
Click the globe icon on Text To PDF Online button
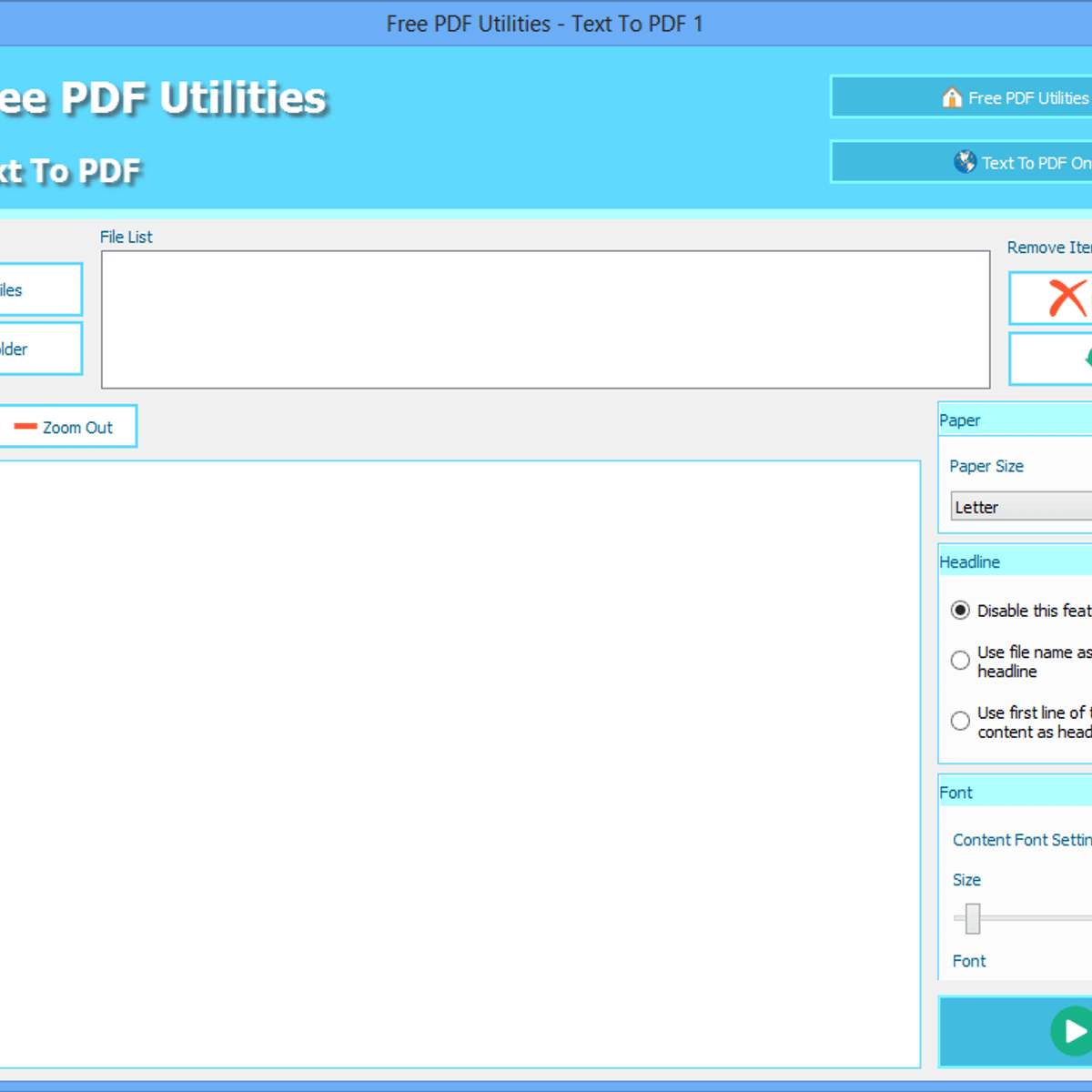click(965, 162)
